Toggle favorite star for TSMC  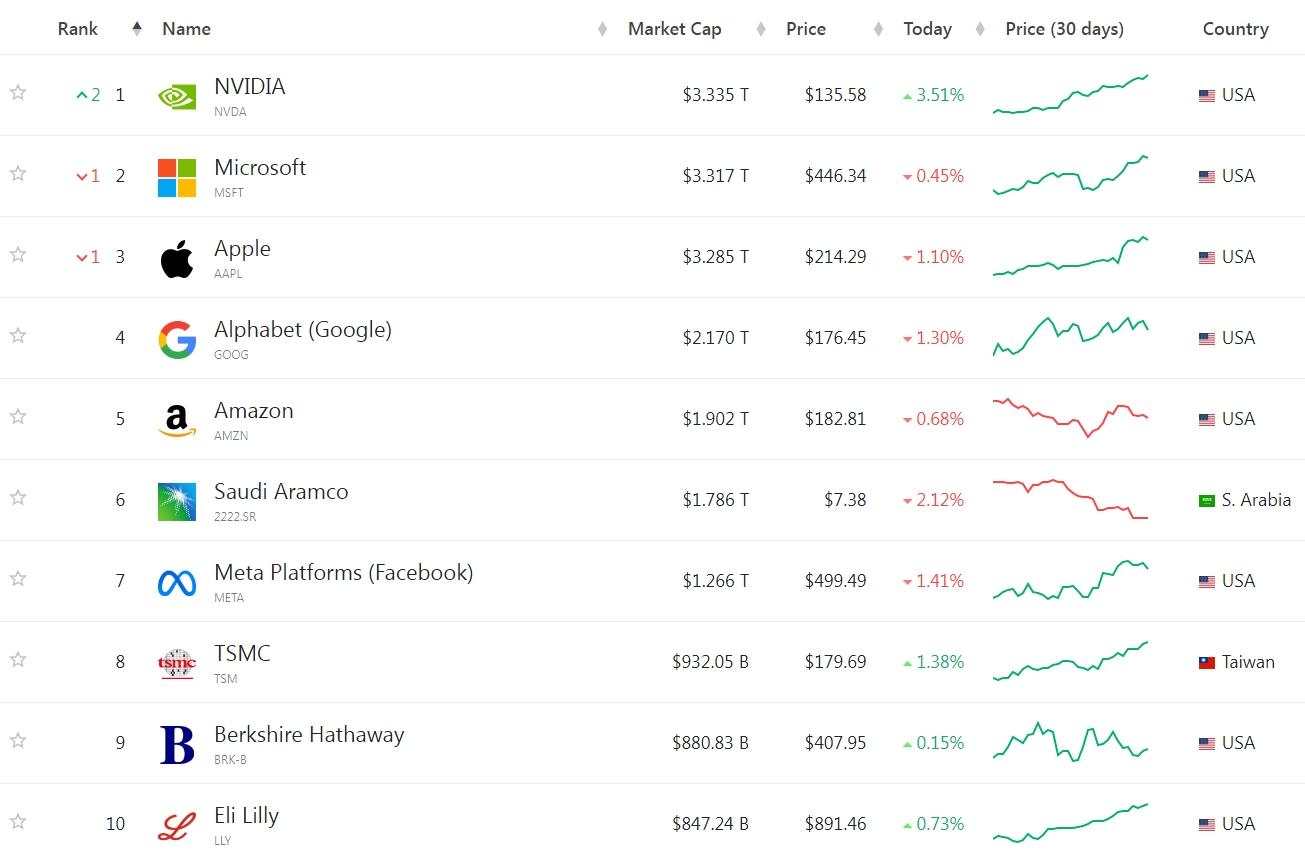tap(18, 660)
